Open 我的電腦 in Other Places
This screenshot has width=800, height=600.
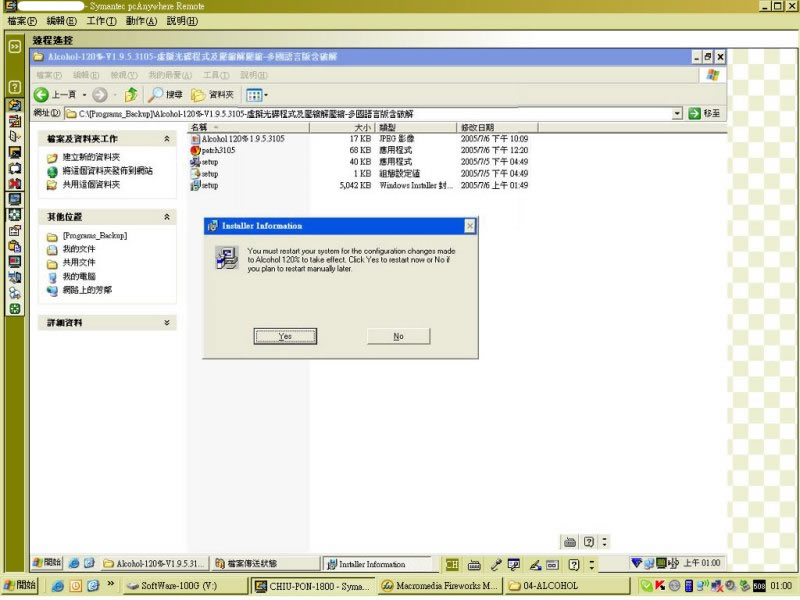click(x=79, y=277)
